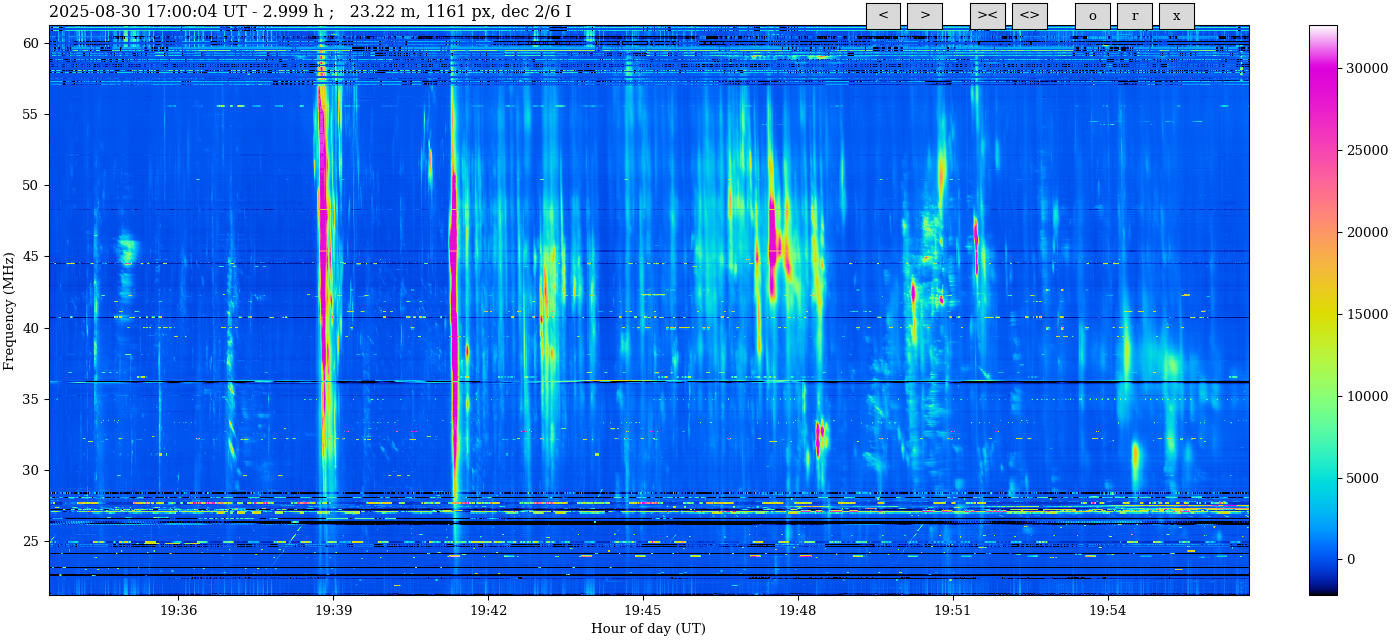The width and height of the screenshot is (1396, 640).
Task: Click the 19:48 tick label on time axis
Action: tap(797, 611)
